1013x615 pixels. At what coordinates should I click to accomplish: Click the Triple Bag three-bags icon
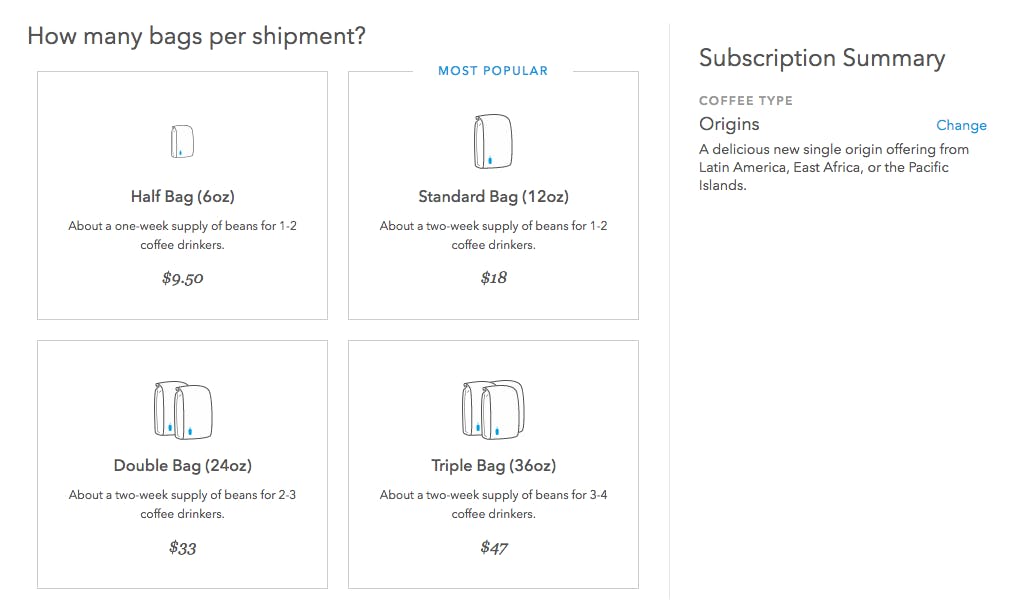pyautogui.click(x=493, y=410)
